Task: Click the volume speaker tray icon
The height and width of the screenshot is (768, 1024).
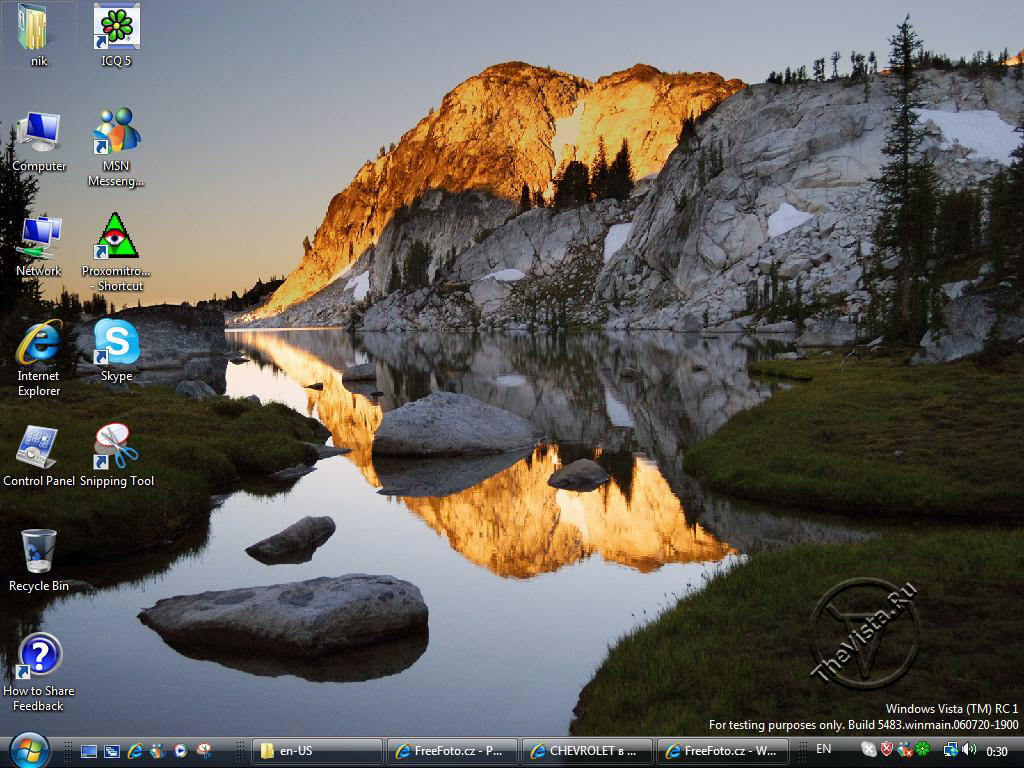Action: point(968,749)
